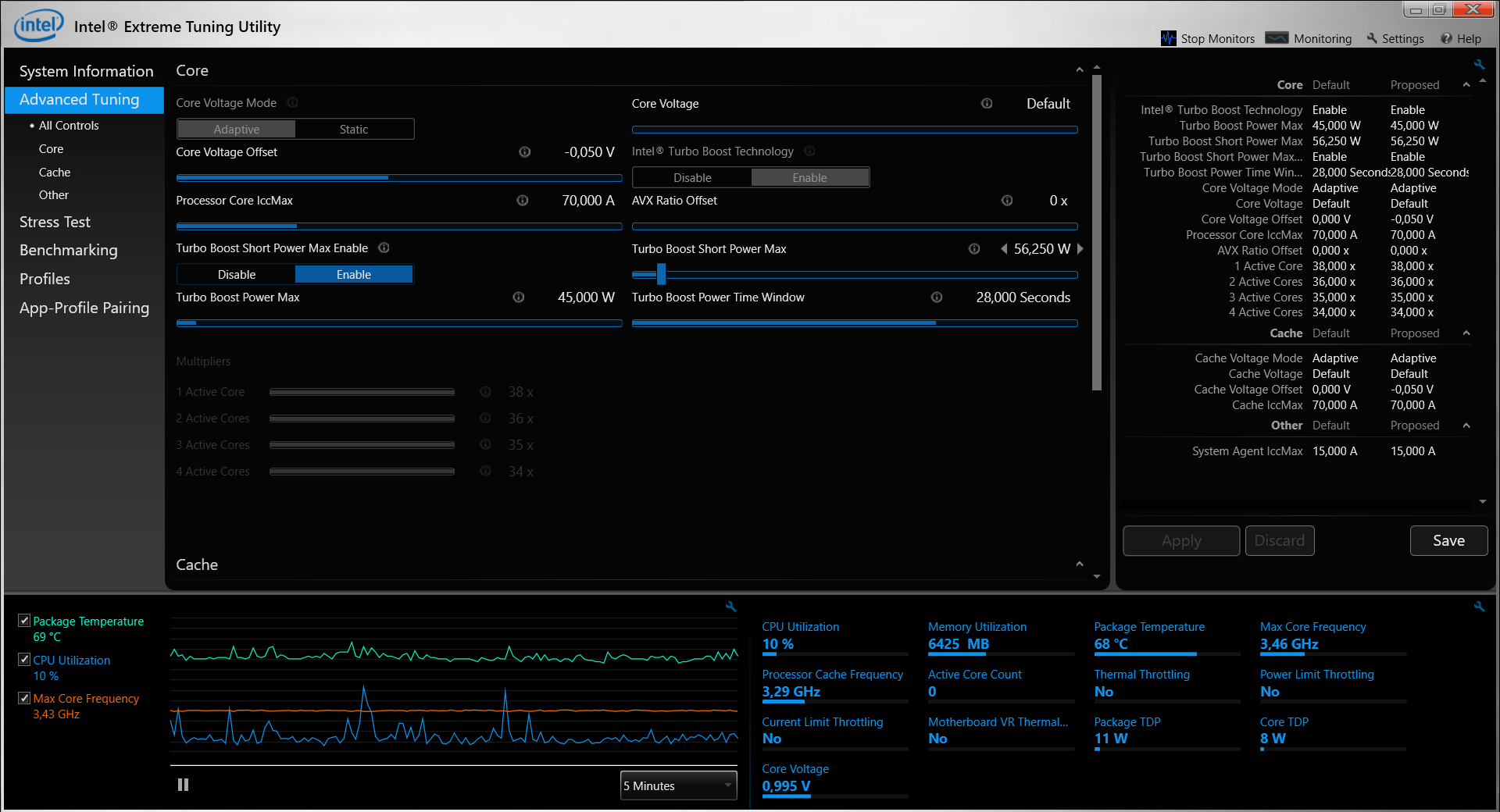The image size is (1500, 812).
Task: Click info icon beside AVX Ratio Offset
Action: pos(1007,201)
